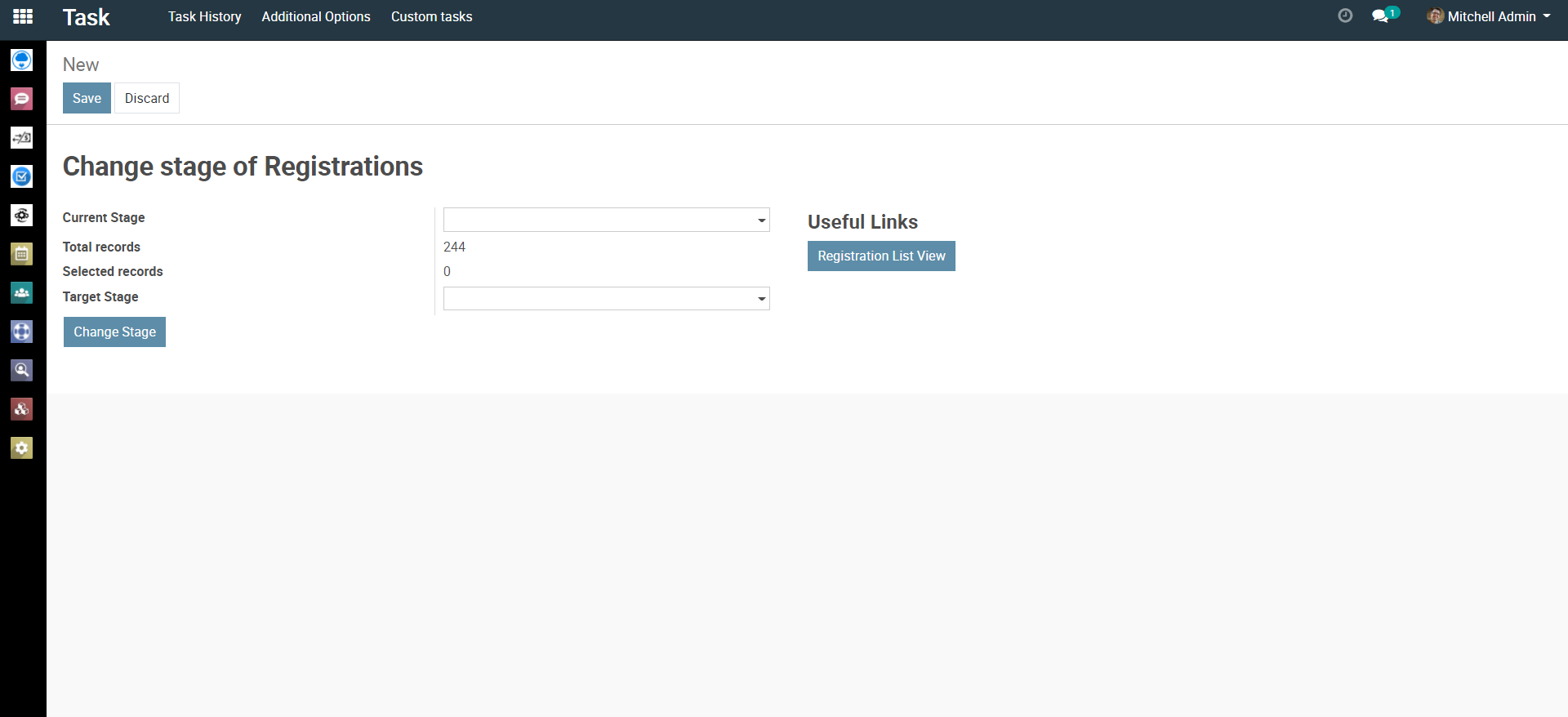Open the Calendar app in the sidebar

22,254
